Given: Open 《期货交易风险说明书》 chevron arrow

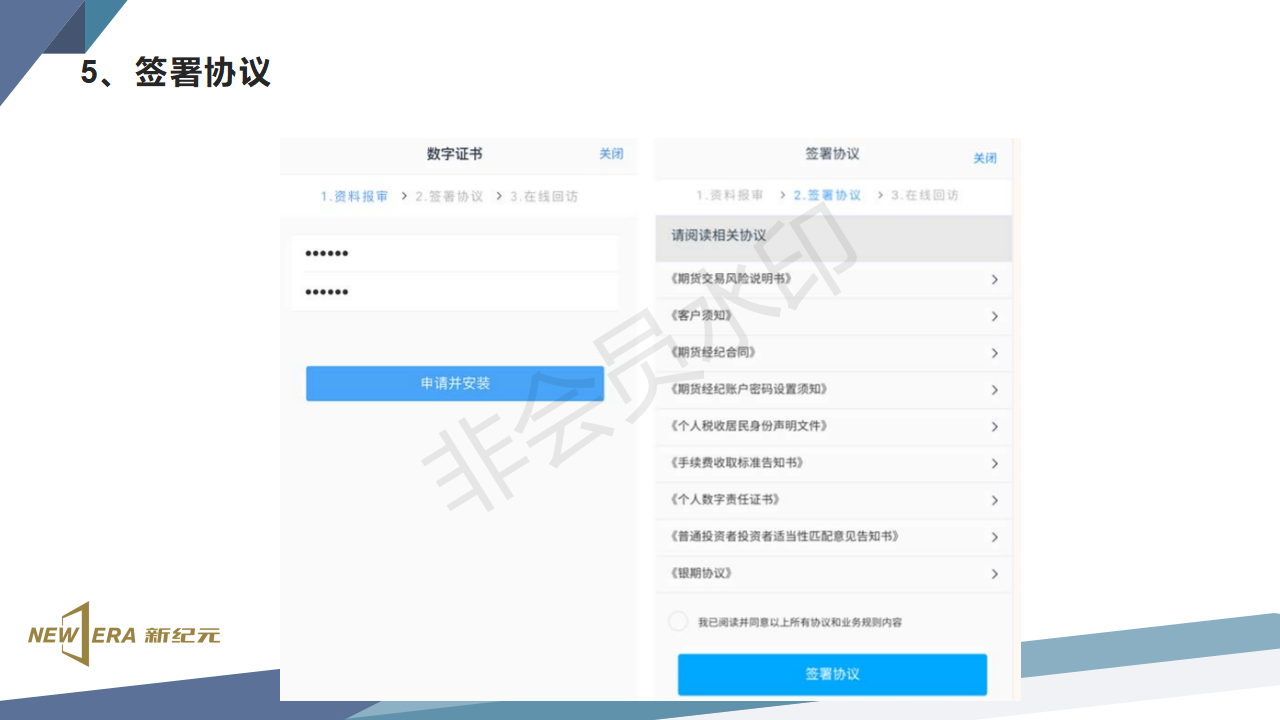Looking at the screenshot, I should click(994, 280).
